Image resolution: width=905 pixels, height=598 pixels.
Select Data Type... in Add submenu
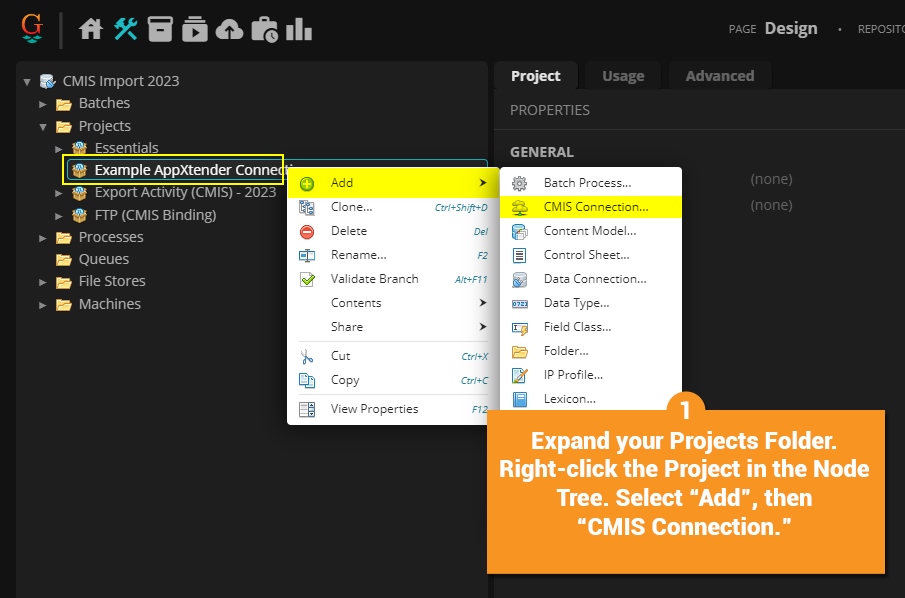pos(591,302)
